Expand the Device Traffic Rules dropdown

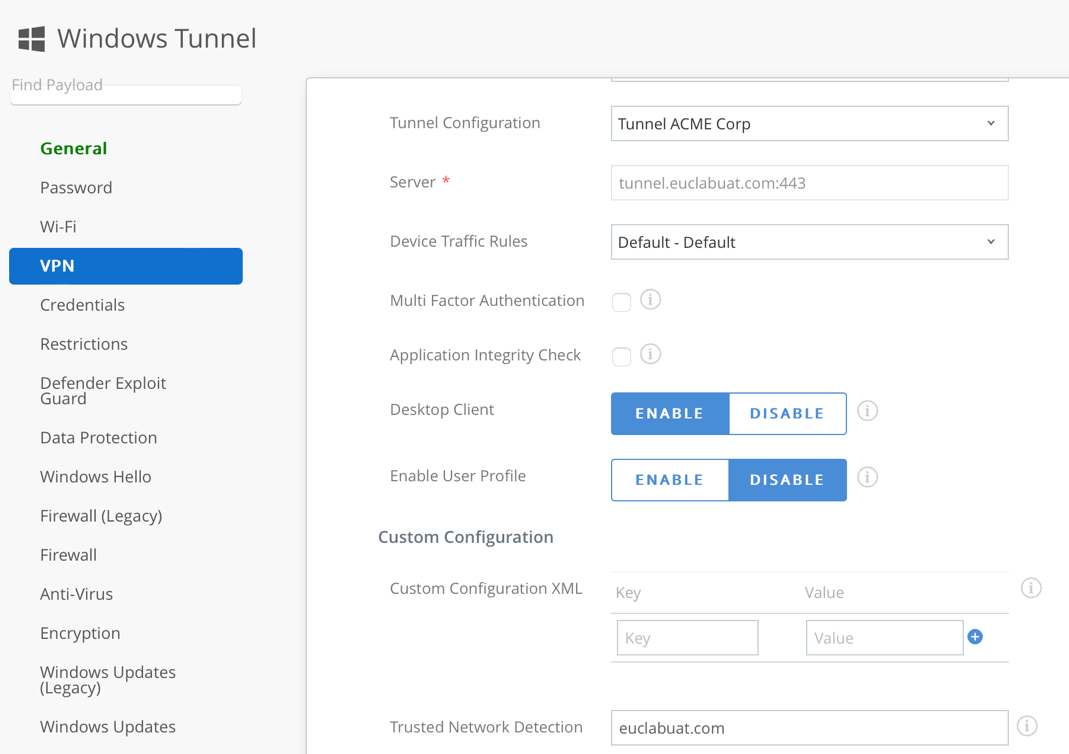809,242
